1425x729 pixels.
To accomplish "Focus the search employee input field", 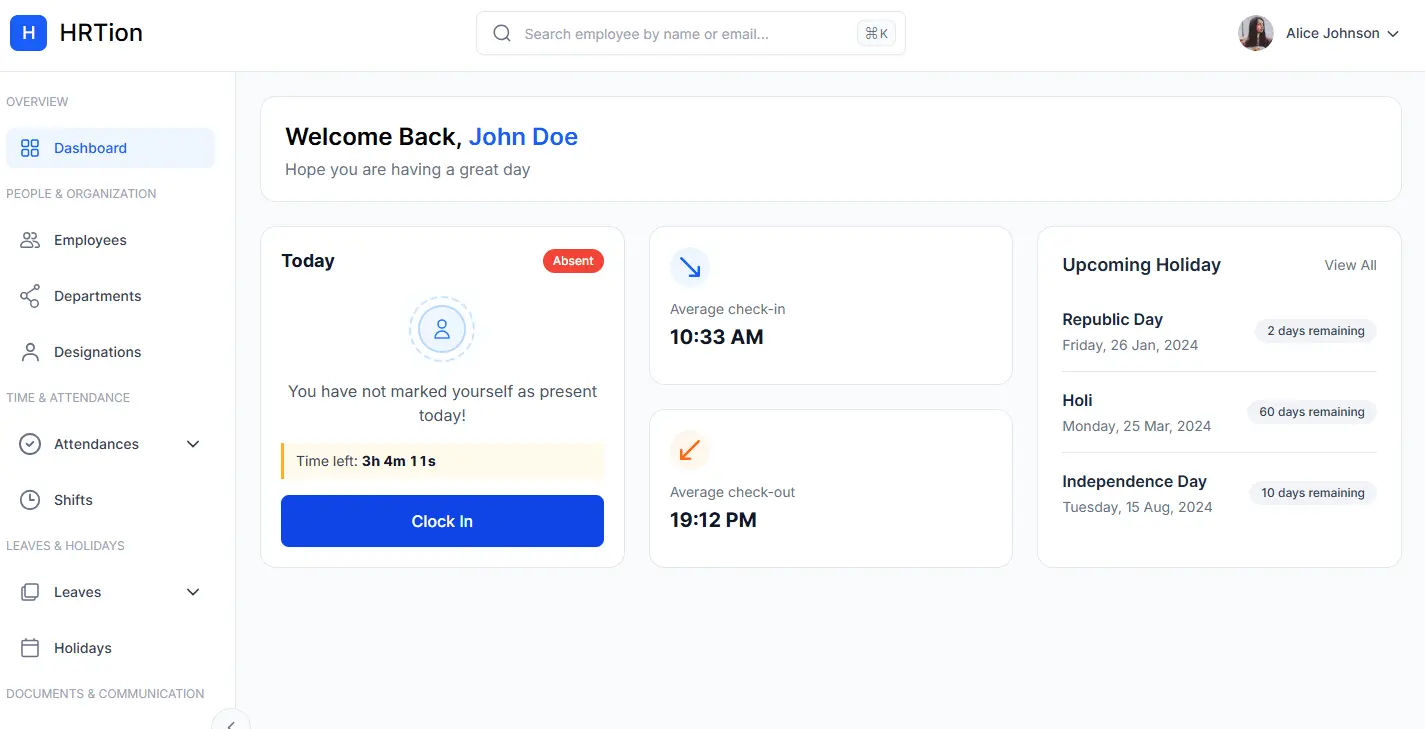I will (690, 33).
